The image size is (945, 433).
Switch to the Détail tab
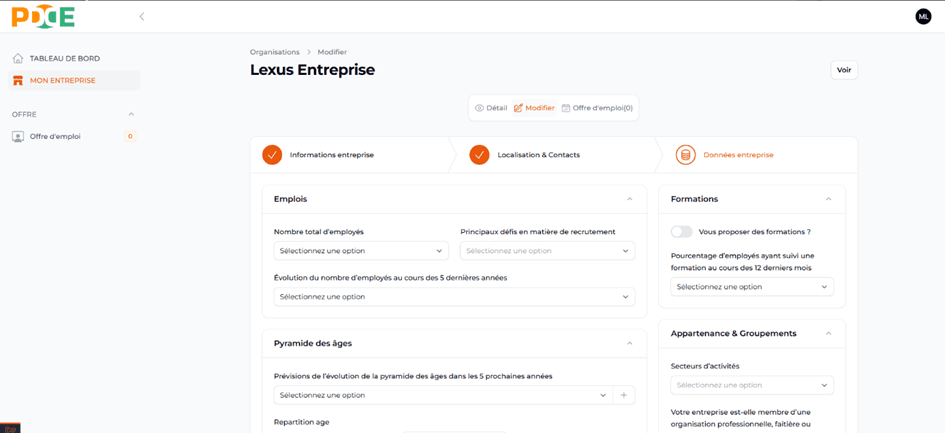click(491, 108)
